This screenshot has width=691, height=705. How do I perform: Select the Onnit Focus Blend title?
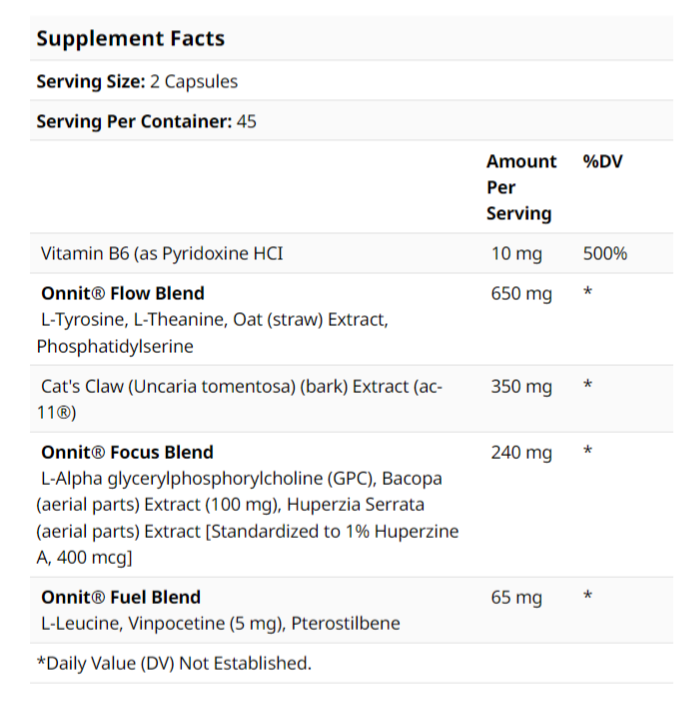[x=127, y=452]
